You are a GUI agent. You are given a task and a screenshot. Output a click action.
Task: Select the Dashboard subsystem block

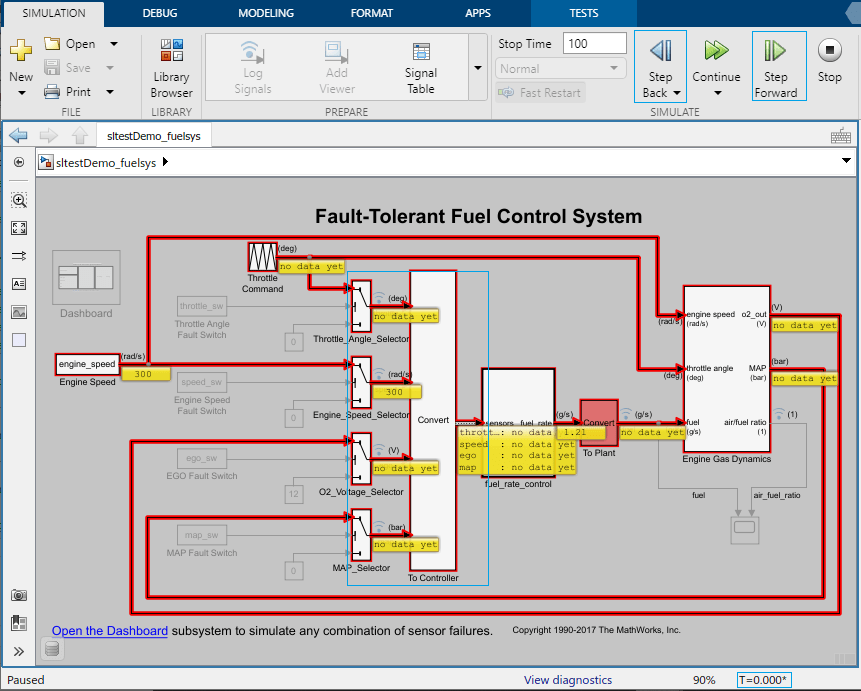(x=86, y=277)
